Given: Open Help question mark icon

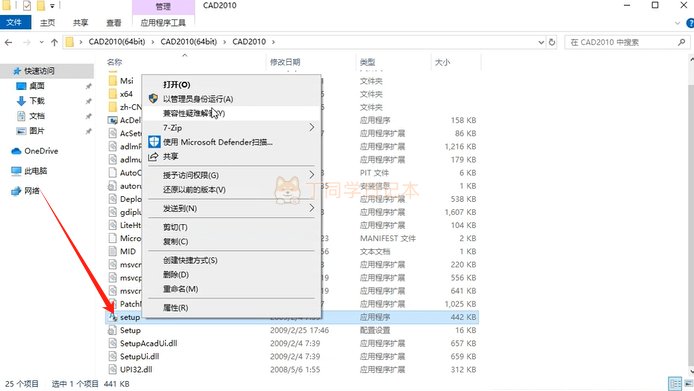Looking at the screenshot, I should tap(690, 23).
